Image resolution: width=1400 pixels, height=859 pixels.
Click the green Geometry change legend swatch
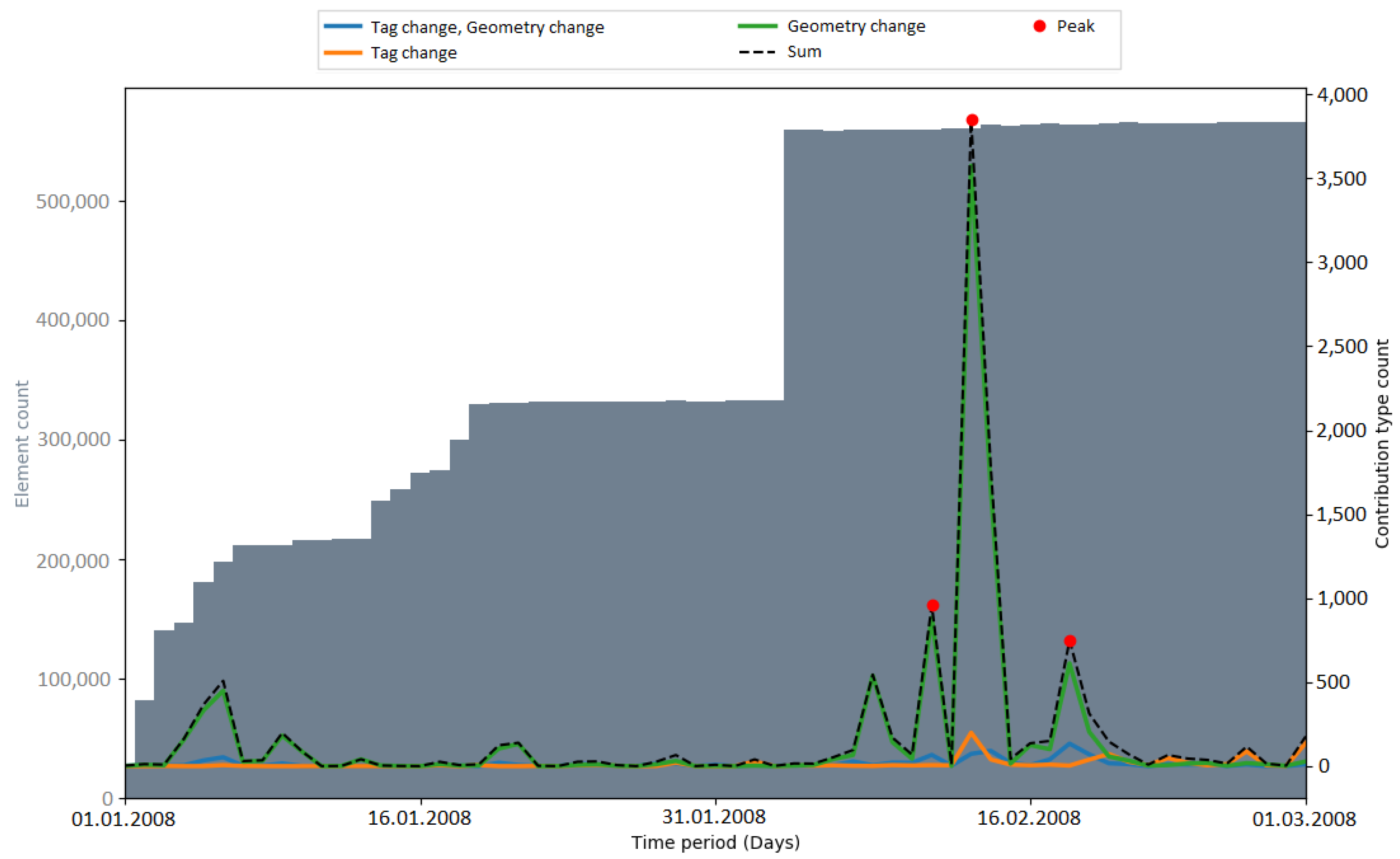point(757,26)
